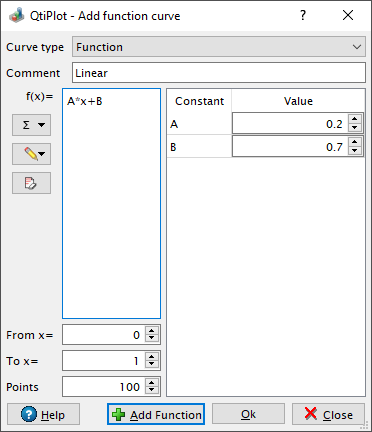This screenshot has height=432, width=372.
Task: Open the Sigma built-in functions menu
Action: tap(31, 125)
